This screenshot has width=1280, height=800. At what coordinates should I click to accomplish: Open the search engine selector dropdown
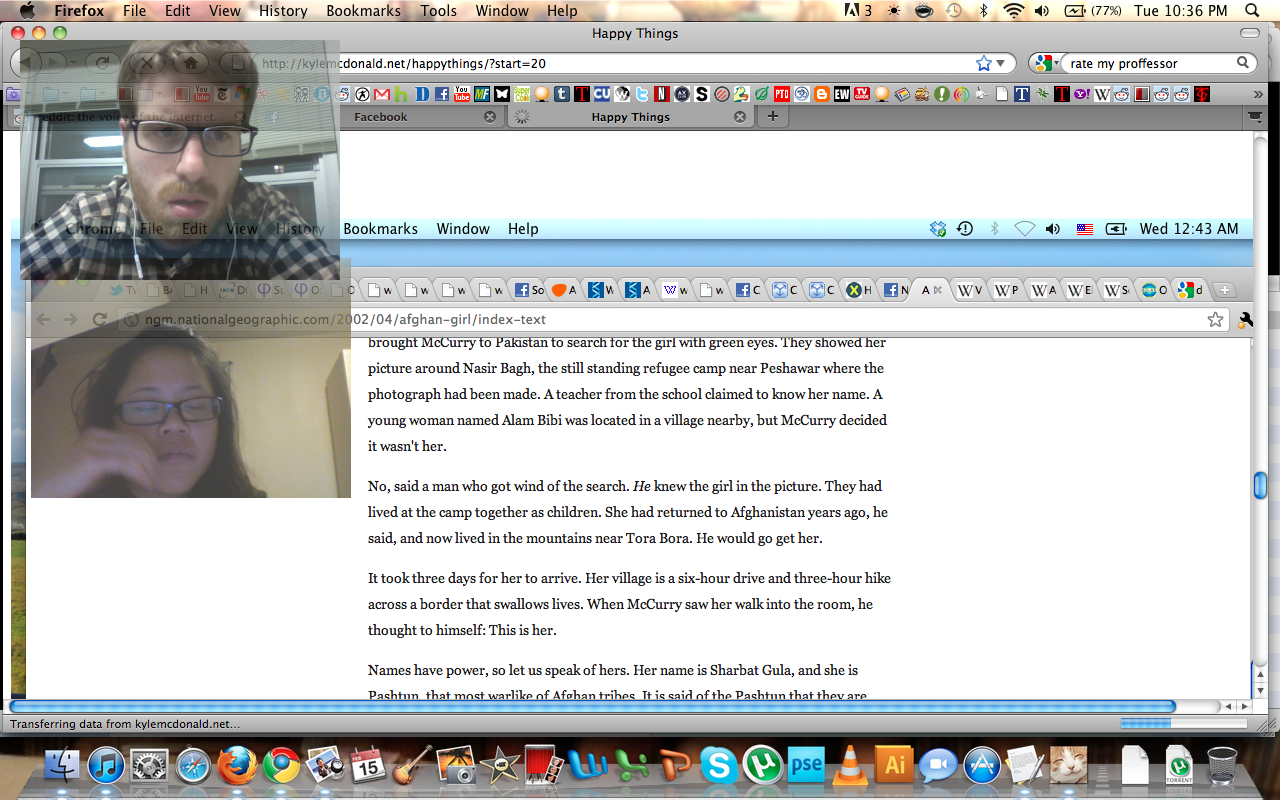click(1047, 63)
